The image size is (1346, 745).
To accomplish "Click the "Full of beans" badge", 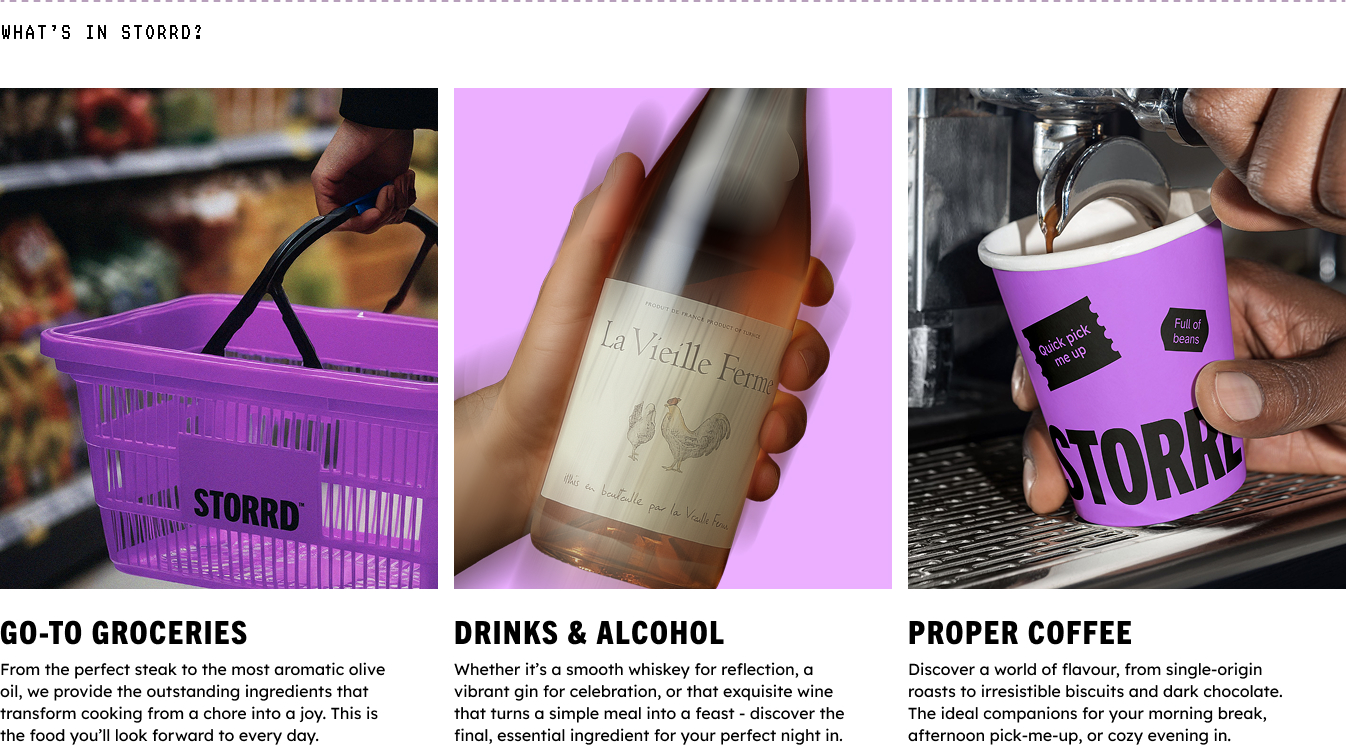I will coord(1185,331).
